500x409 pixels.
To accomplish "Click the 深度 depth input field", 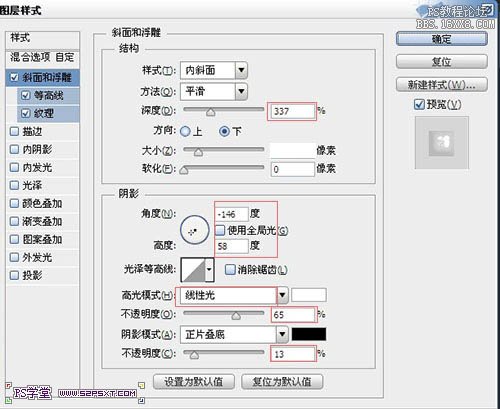I will tap(292, 111).
